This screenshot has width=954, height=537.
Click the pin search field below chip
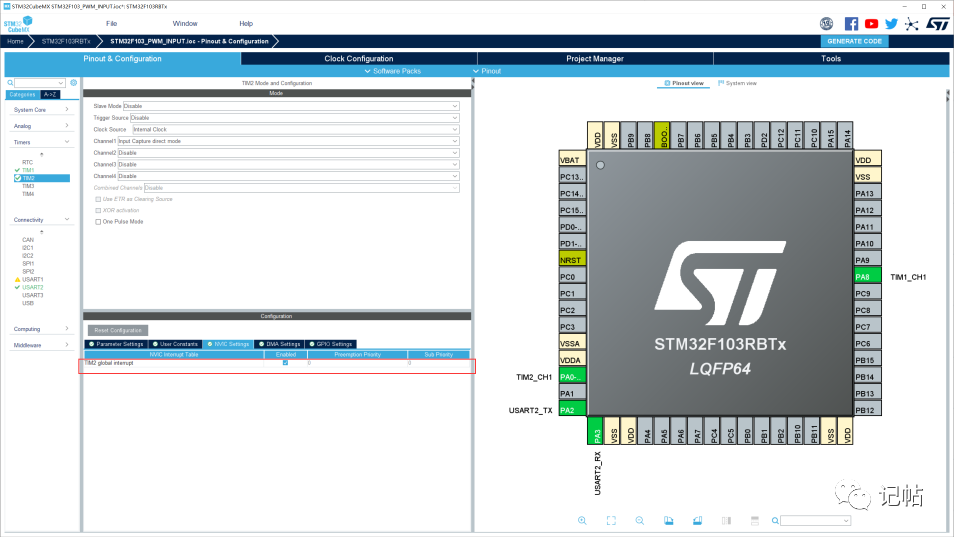point(815,521)
